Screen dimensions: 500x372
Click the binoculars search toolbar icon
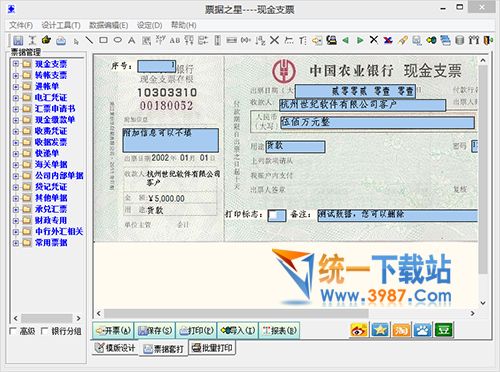[x=474, y=41]
